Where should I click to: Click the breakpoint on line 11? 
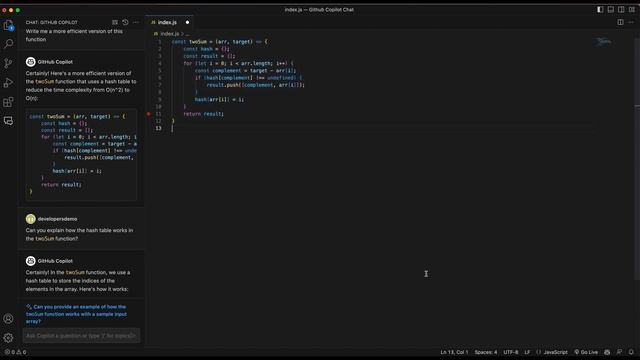(149, 114)
